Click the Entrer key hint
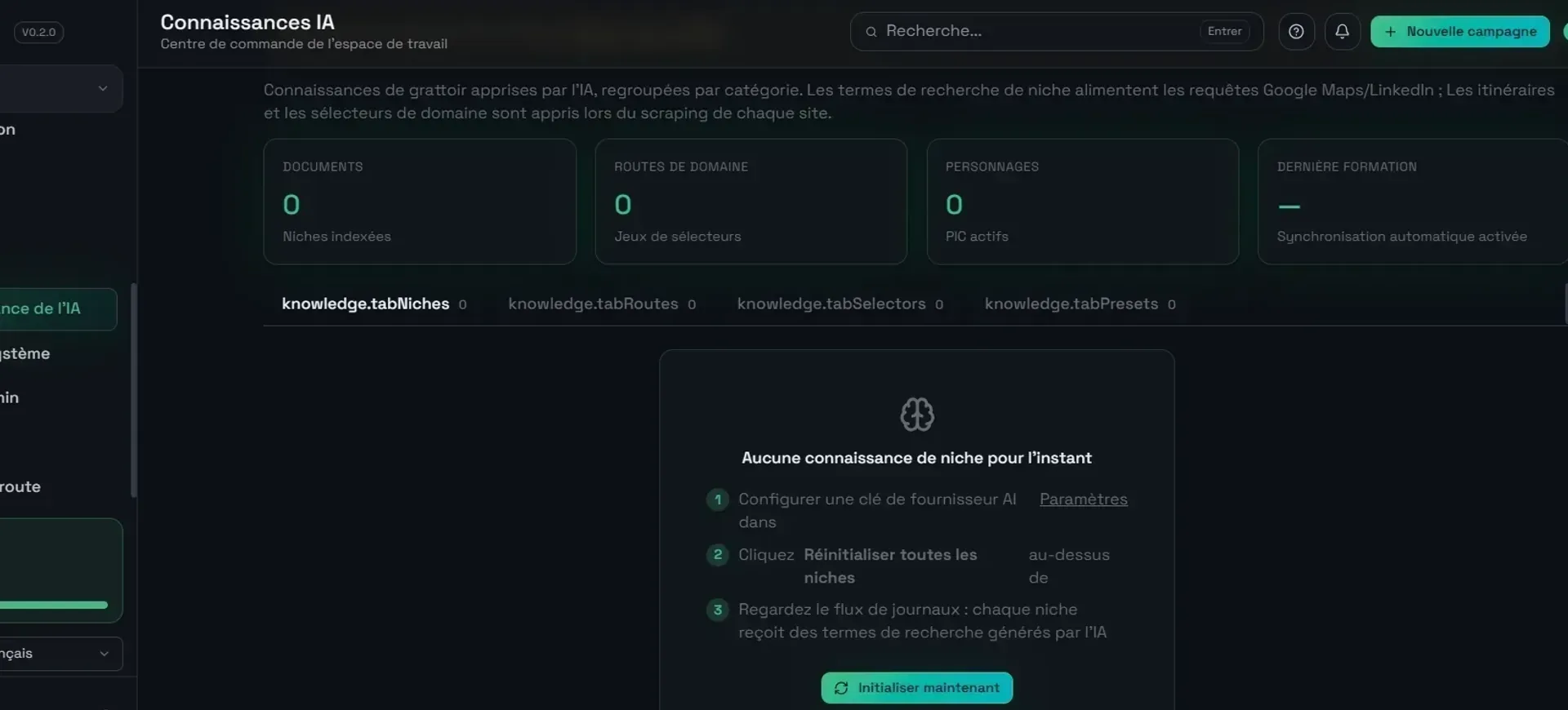Viewport: 1568px width, 710px height. (x=1224, y=31)
